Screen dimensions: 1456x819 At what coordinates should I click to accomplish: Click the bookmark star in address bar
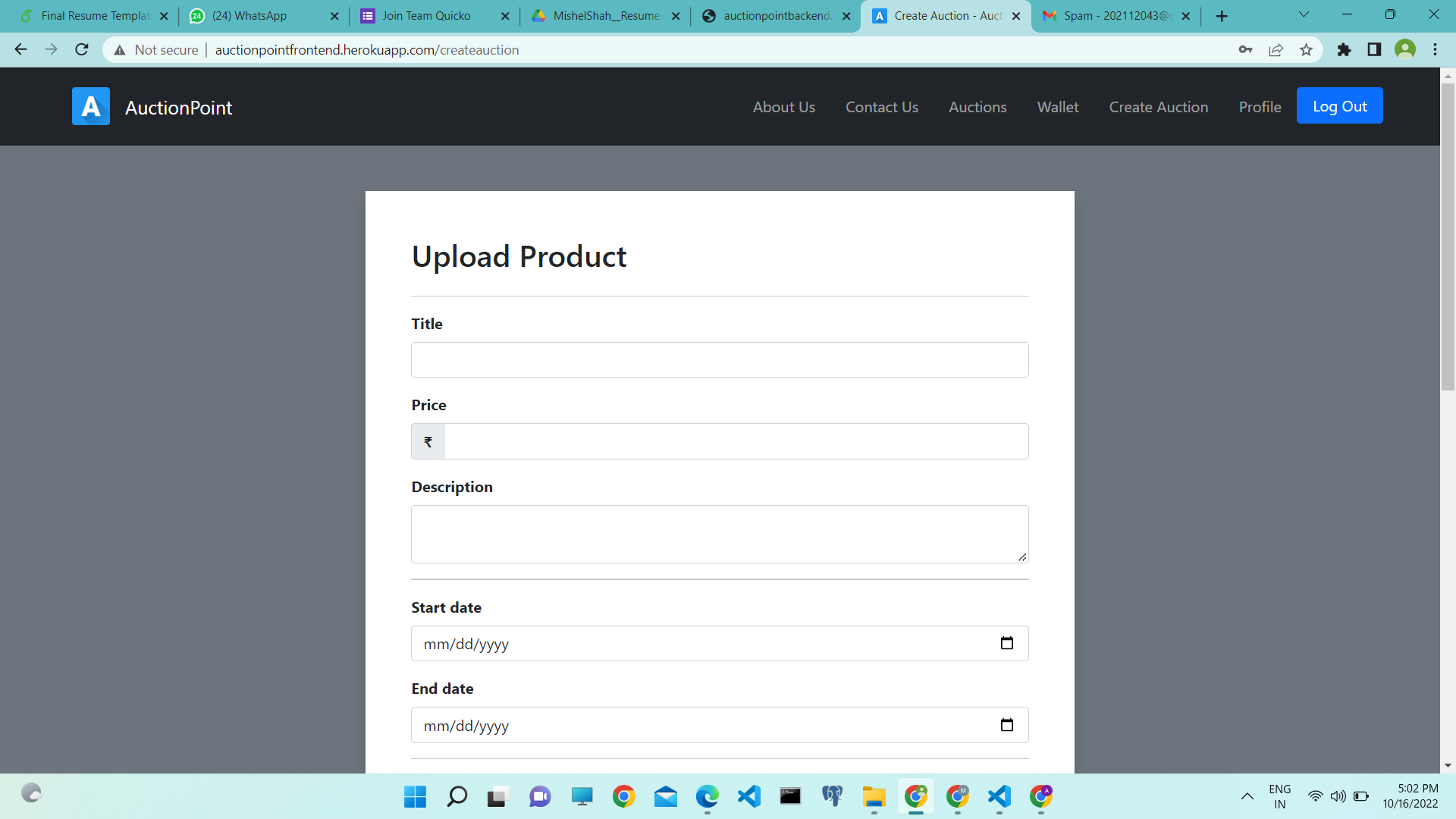(1306, 49)
